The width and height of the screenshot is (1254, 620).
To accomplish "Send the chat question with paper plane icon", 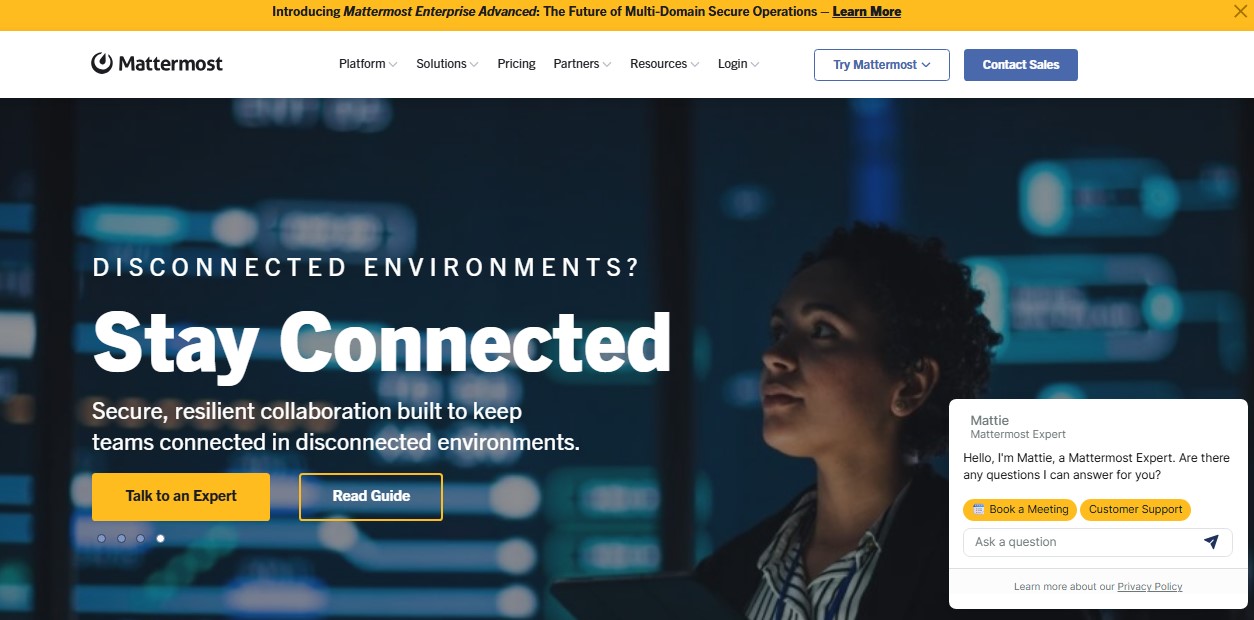I will point(1211,542).
